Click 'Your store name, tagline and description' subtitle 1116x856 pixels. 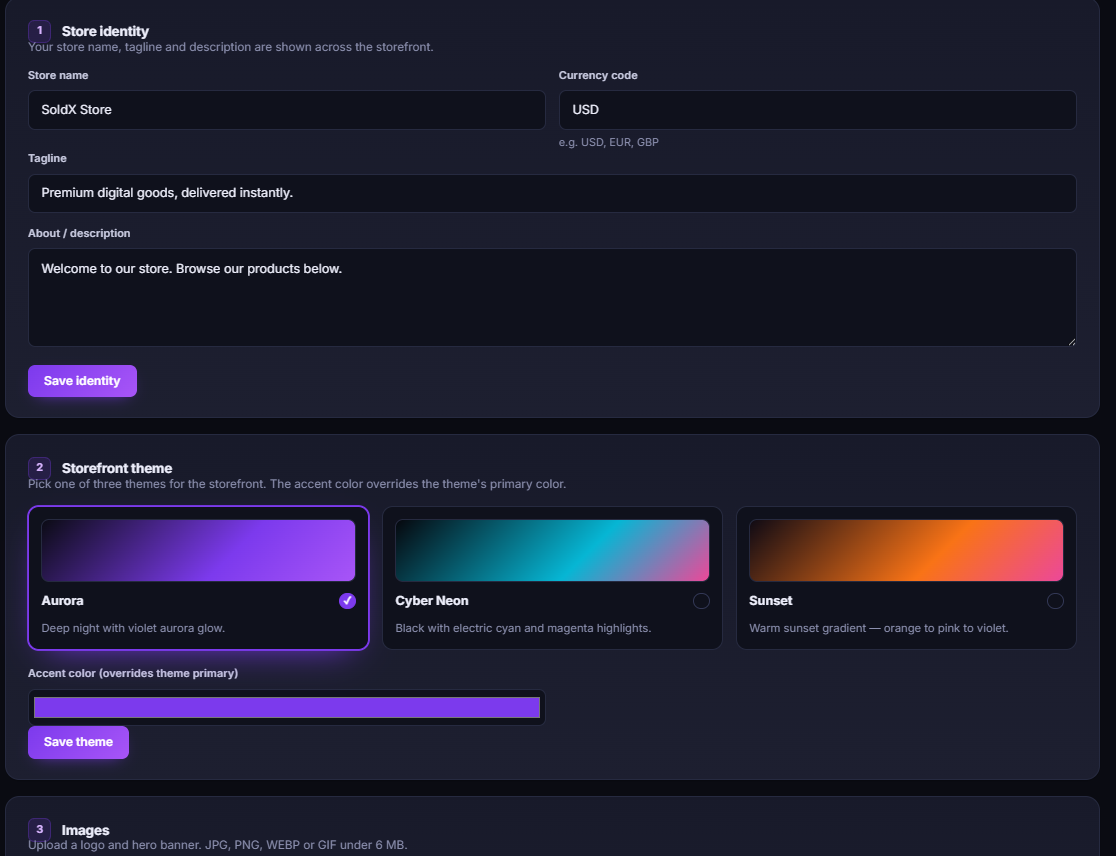(231, 47)
